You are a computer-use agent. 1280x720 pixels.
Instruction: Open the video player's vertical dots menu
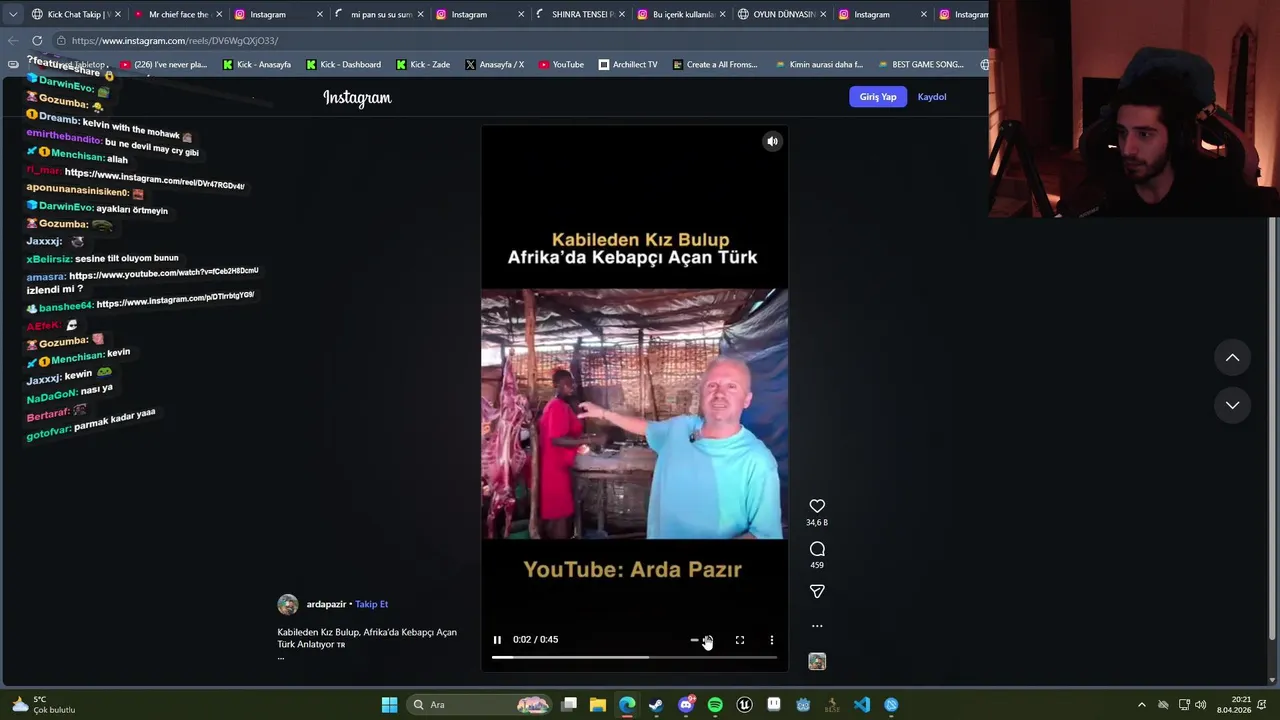tap(772, 640)
